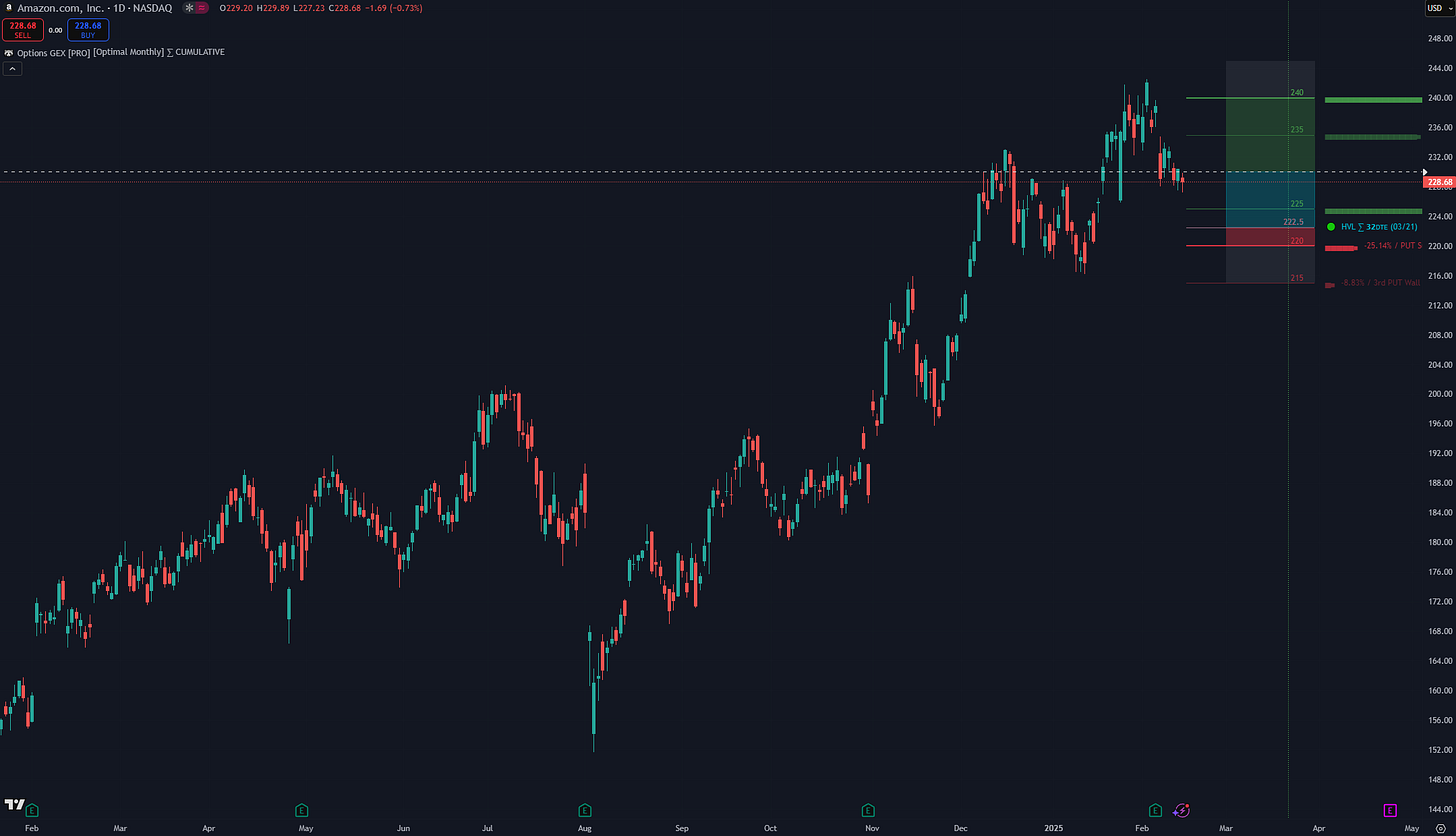Click the earnings E marker near February 2024
Viewport: 1456px width, 836px height.
pyautogui.click(x=32, y=809)
